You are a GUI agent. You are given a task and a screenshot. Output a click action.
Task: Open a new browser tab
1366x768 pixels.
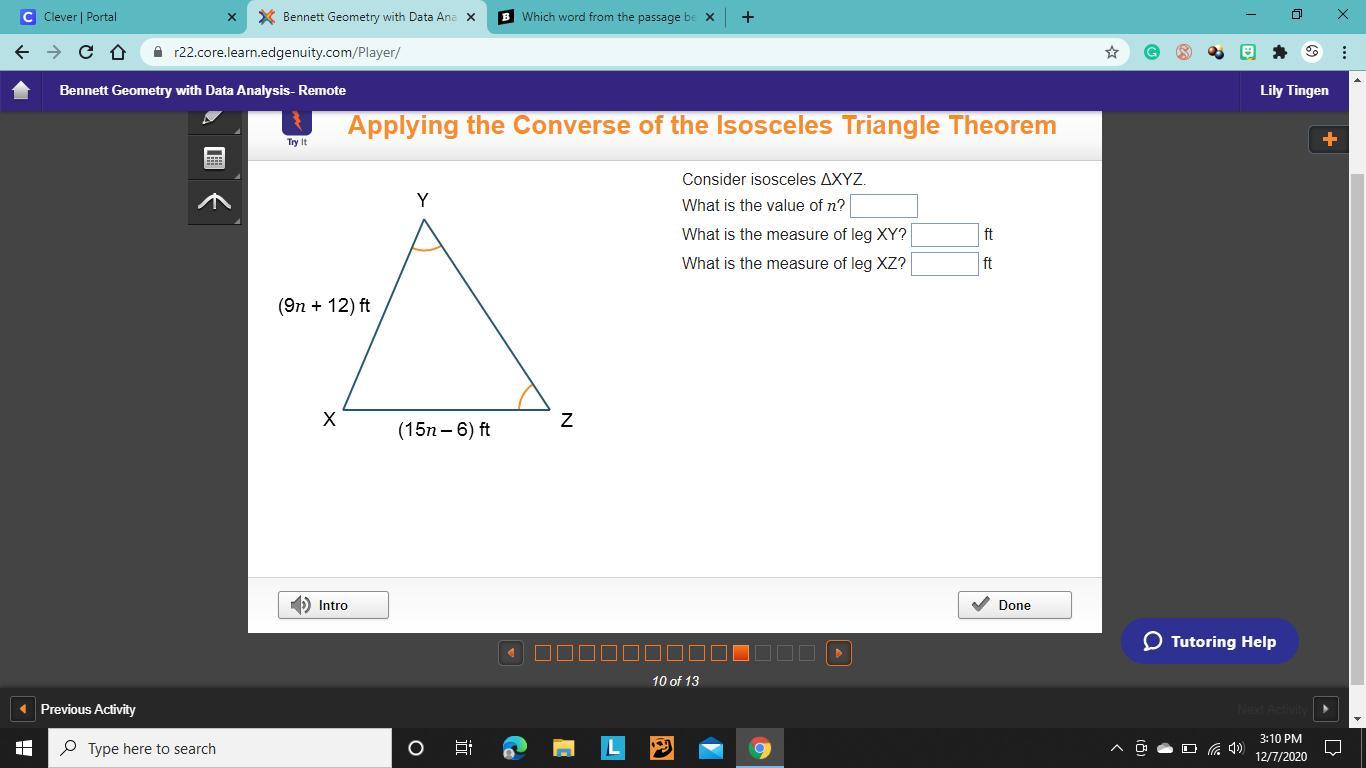[747, 17]
